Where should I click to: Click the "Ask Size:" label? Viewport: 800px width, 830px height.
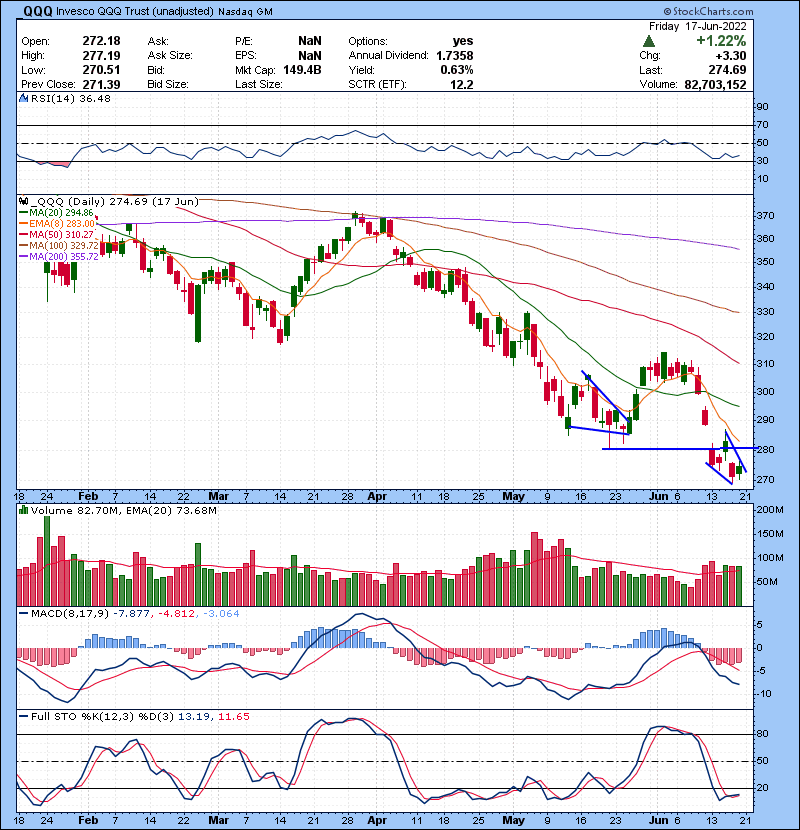pyautogui.click(x=170, y=55)
